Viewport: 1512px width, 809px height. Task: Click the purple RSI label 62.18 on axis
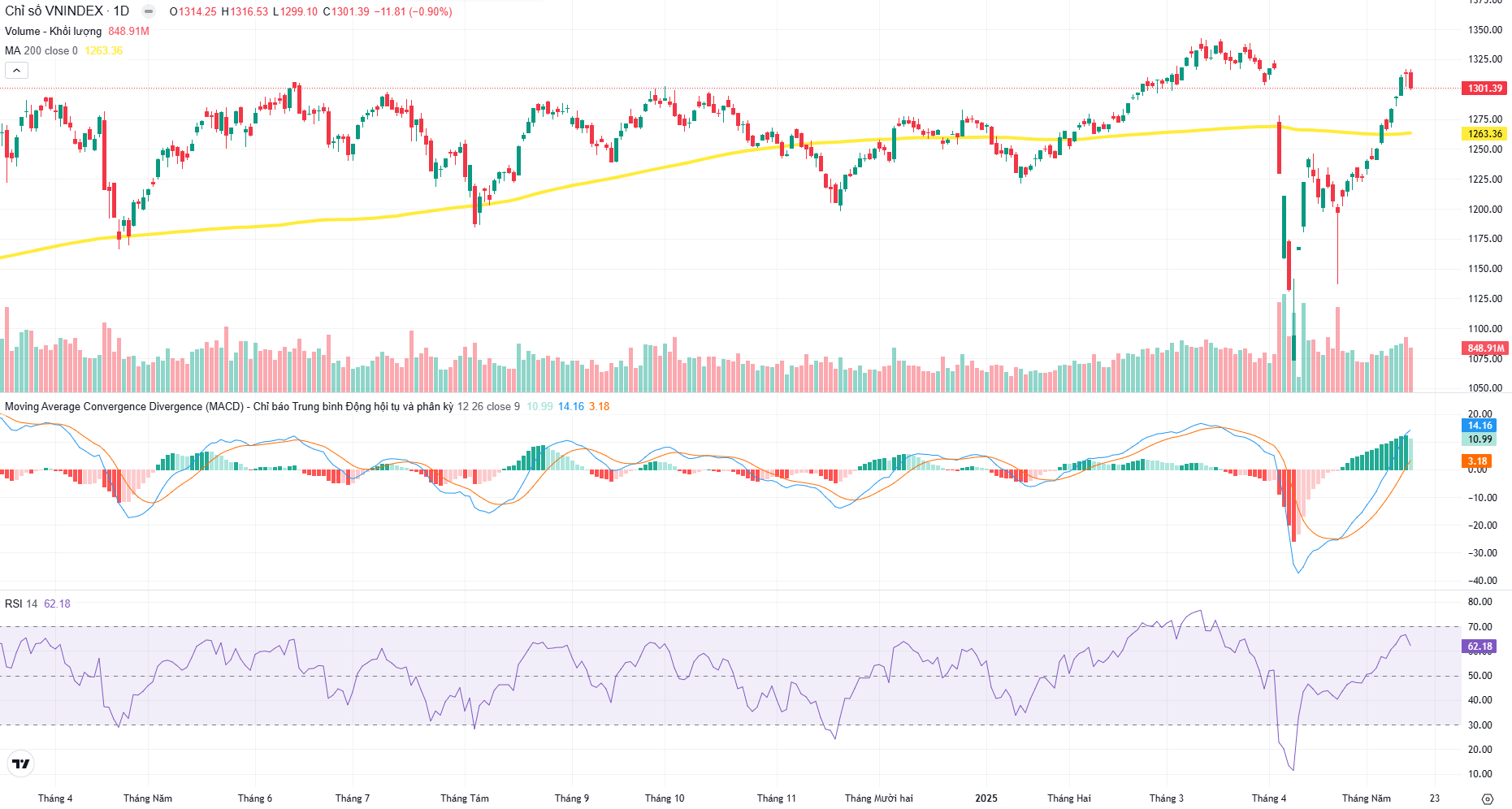click(x=1480, y=647)
